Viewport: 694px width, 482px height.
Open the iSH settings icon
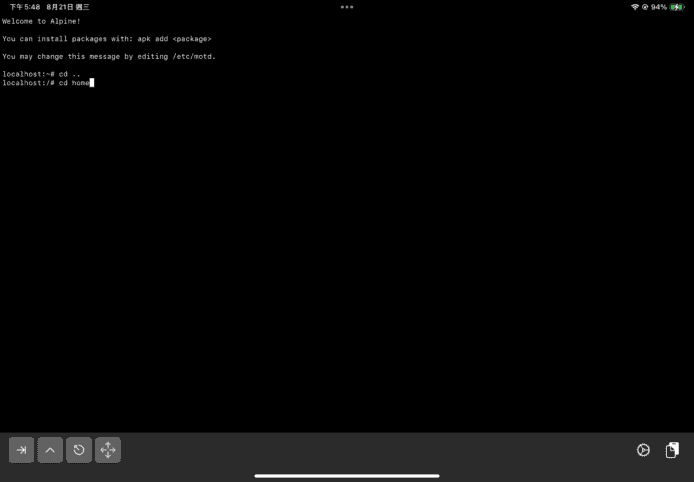tap(643, 450)
